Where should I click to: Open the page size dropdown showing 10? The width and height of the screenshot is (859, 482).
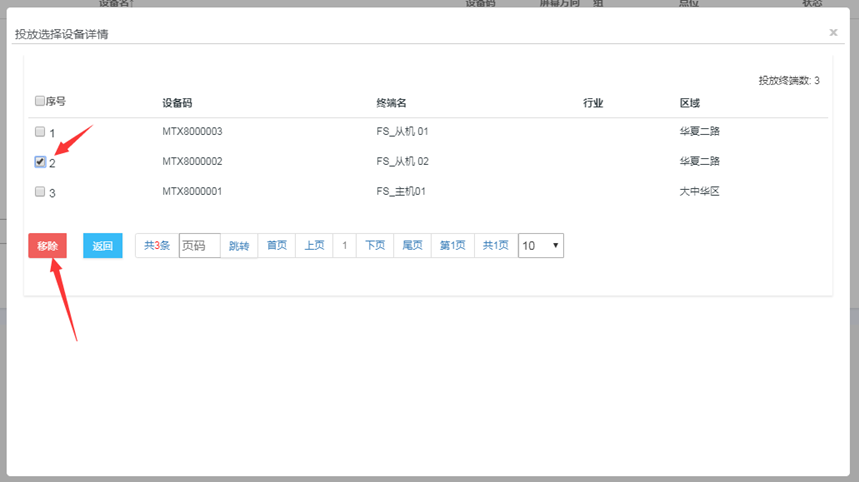point(540,246)
